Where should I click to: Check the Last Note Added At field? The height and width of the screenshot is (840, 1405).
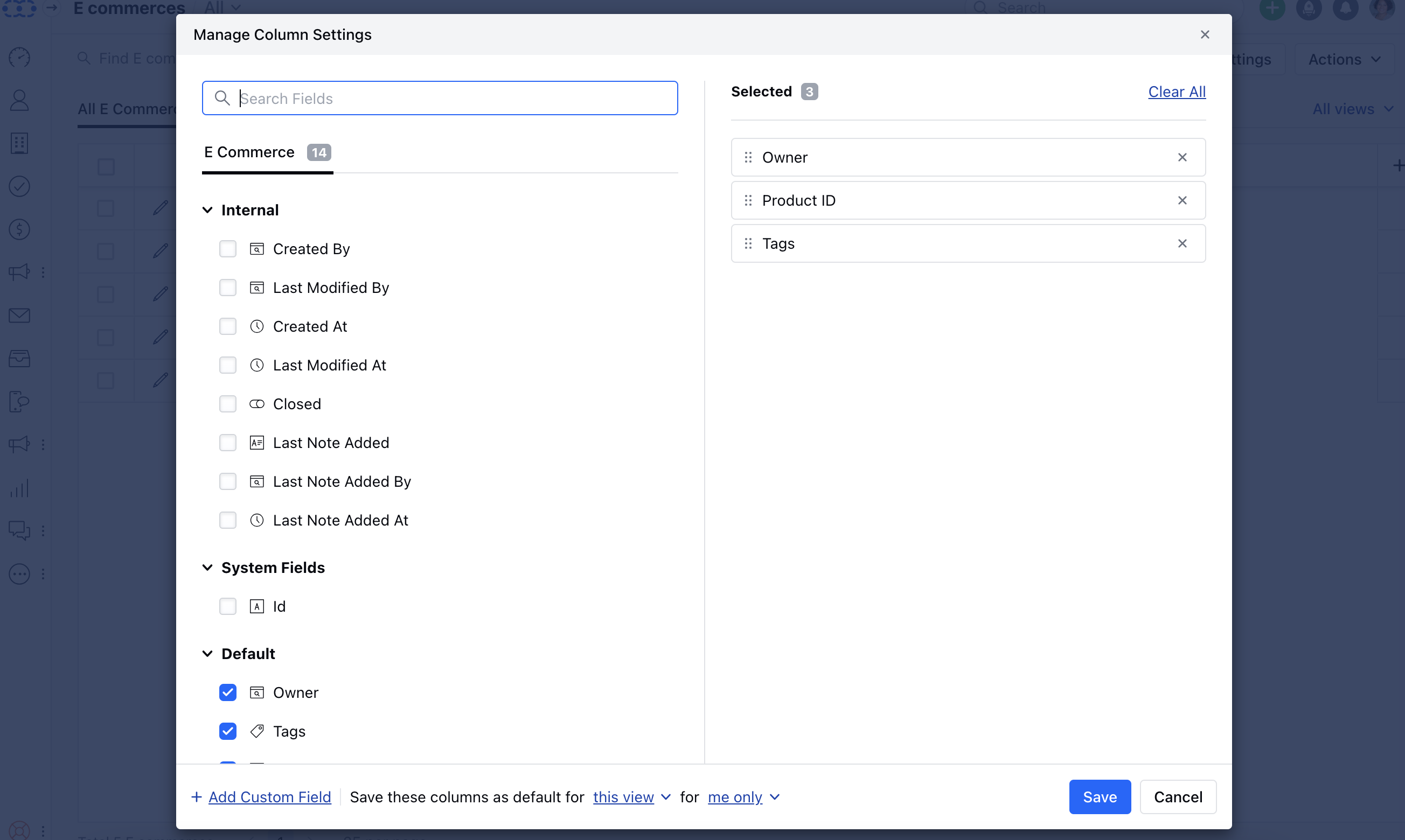pos(228,520)
